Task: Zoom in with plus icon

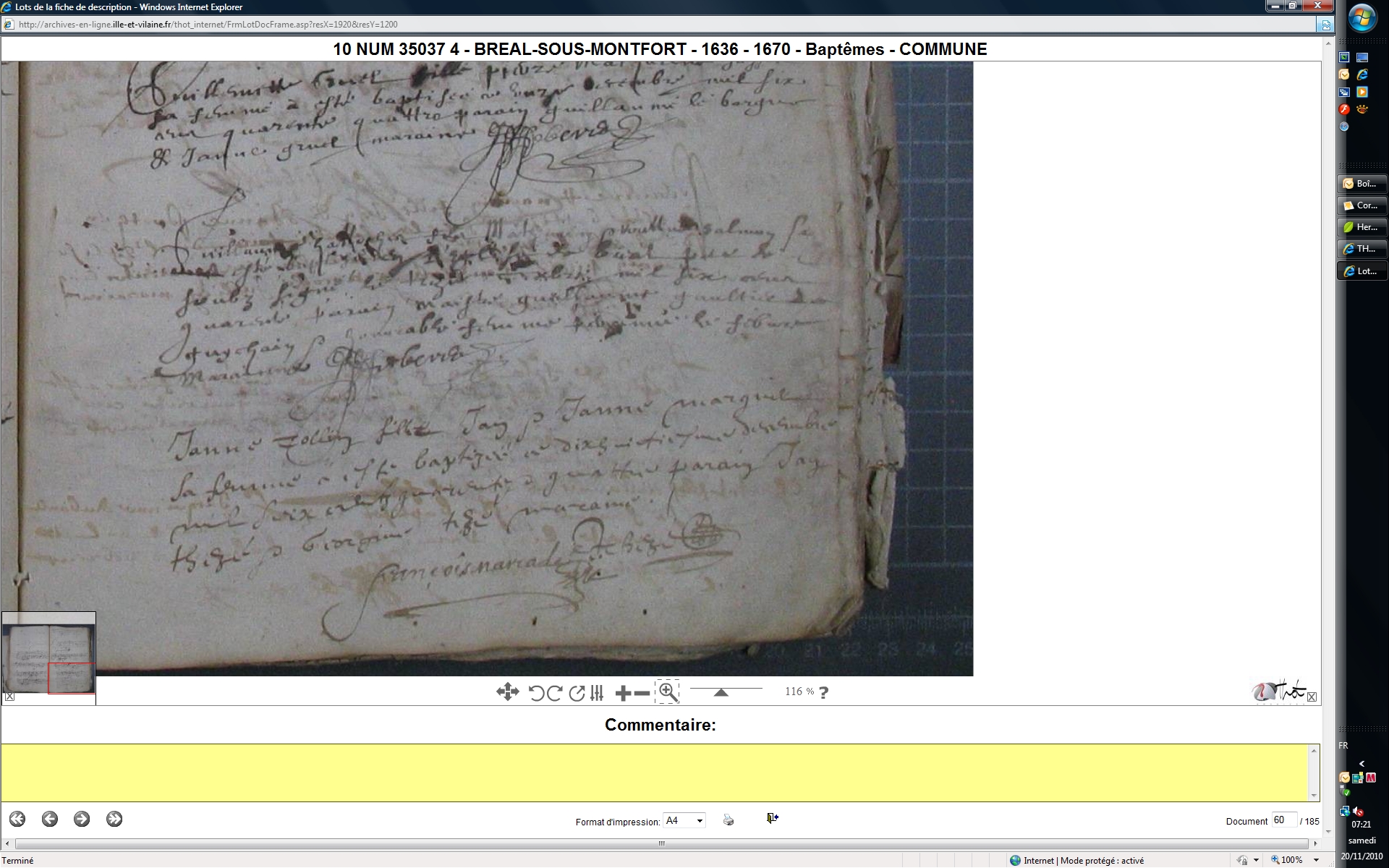Action: click(623, 693)
